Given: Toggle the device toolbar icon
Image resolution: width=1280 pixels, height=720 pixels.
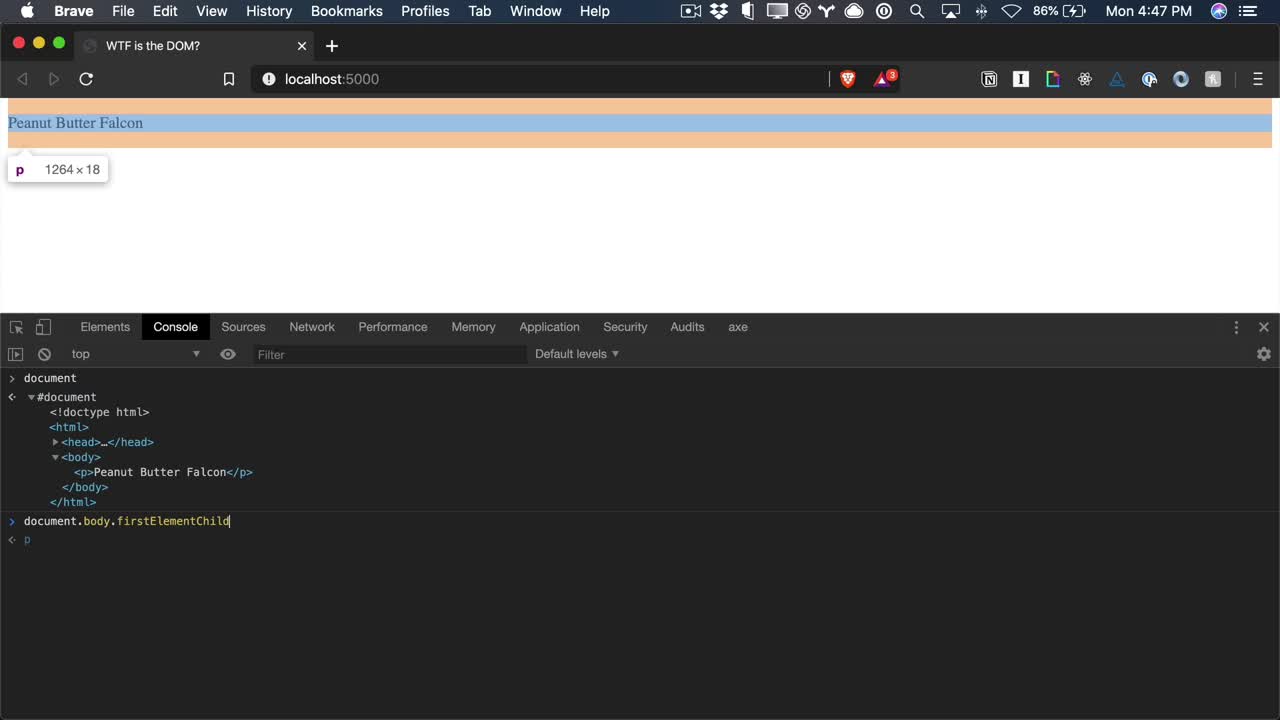Looking at the screenshot, I should (43, 327).
